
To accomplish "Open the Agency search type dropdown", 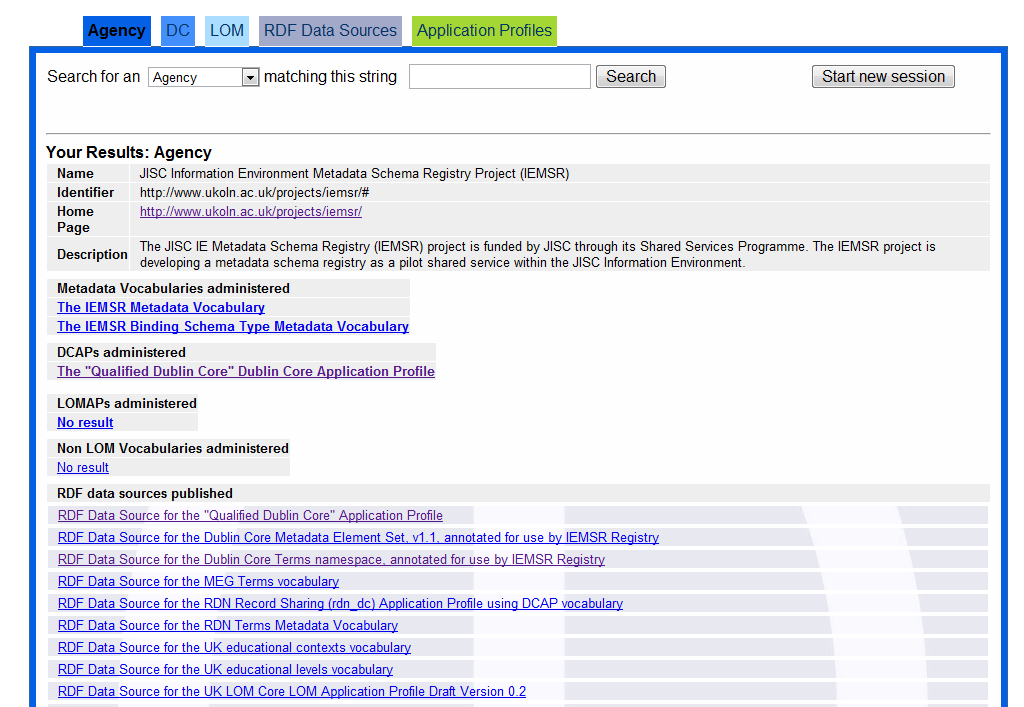I will 204,77.
